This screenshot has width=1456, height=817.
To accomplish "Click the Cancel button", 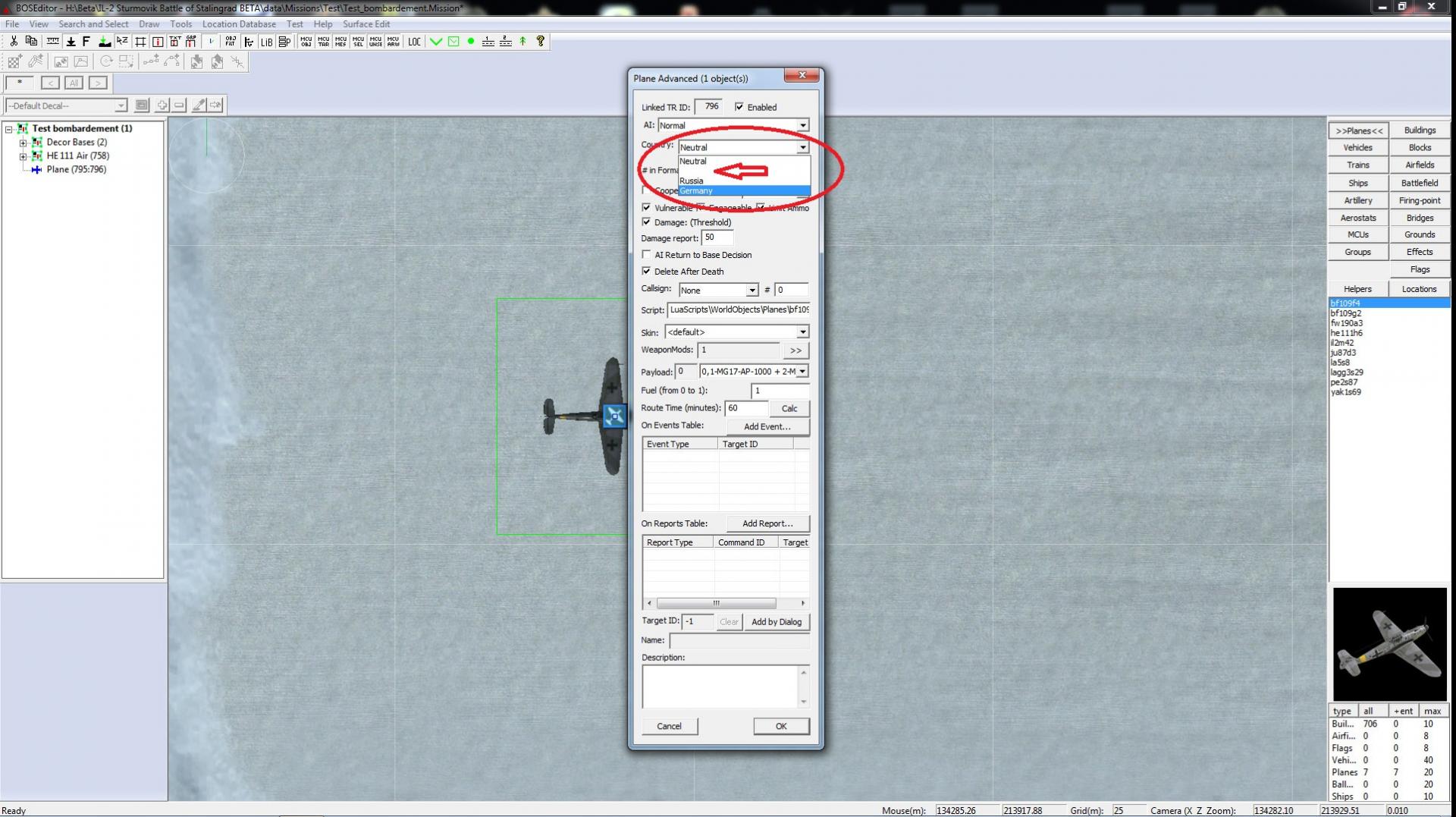I will [x=669, y=726].
